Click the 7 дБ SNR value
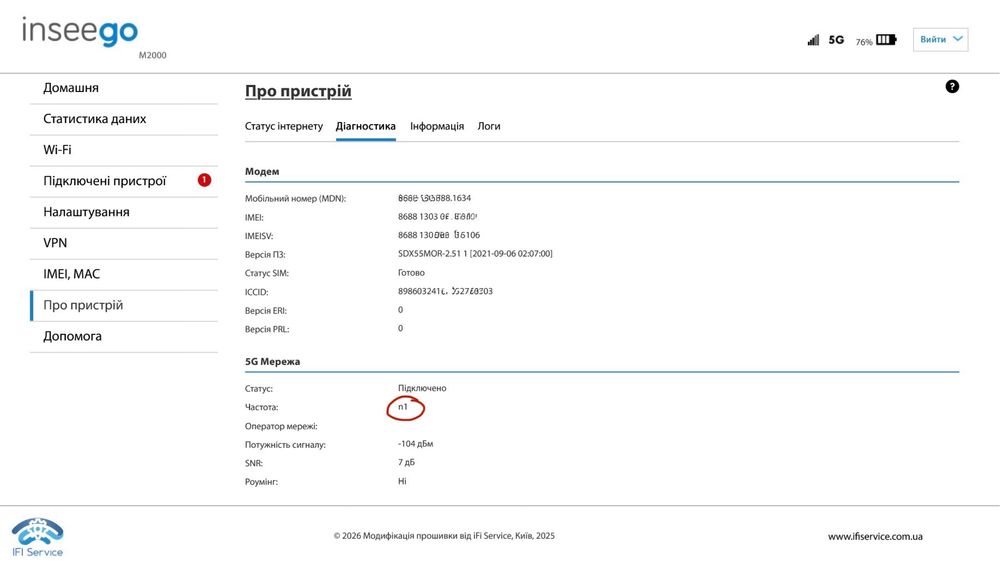1000x564 pixels. coord(406,462)
